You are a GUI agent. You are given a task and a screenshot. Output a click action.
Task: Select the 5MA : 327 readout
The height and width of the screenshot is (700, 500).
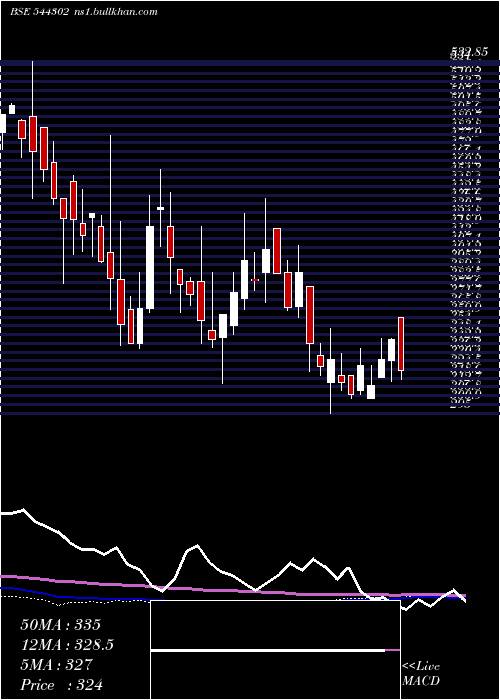pos(56,665)
